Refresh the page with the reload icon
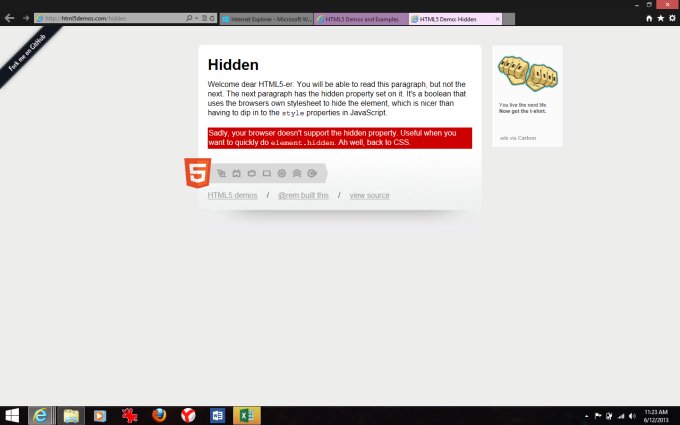The image size is (680, 425). point(212,18)
